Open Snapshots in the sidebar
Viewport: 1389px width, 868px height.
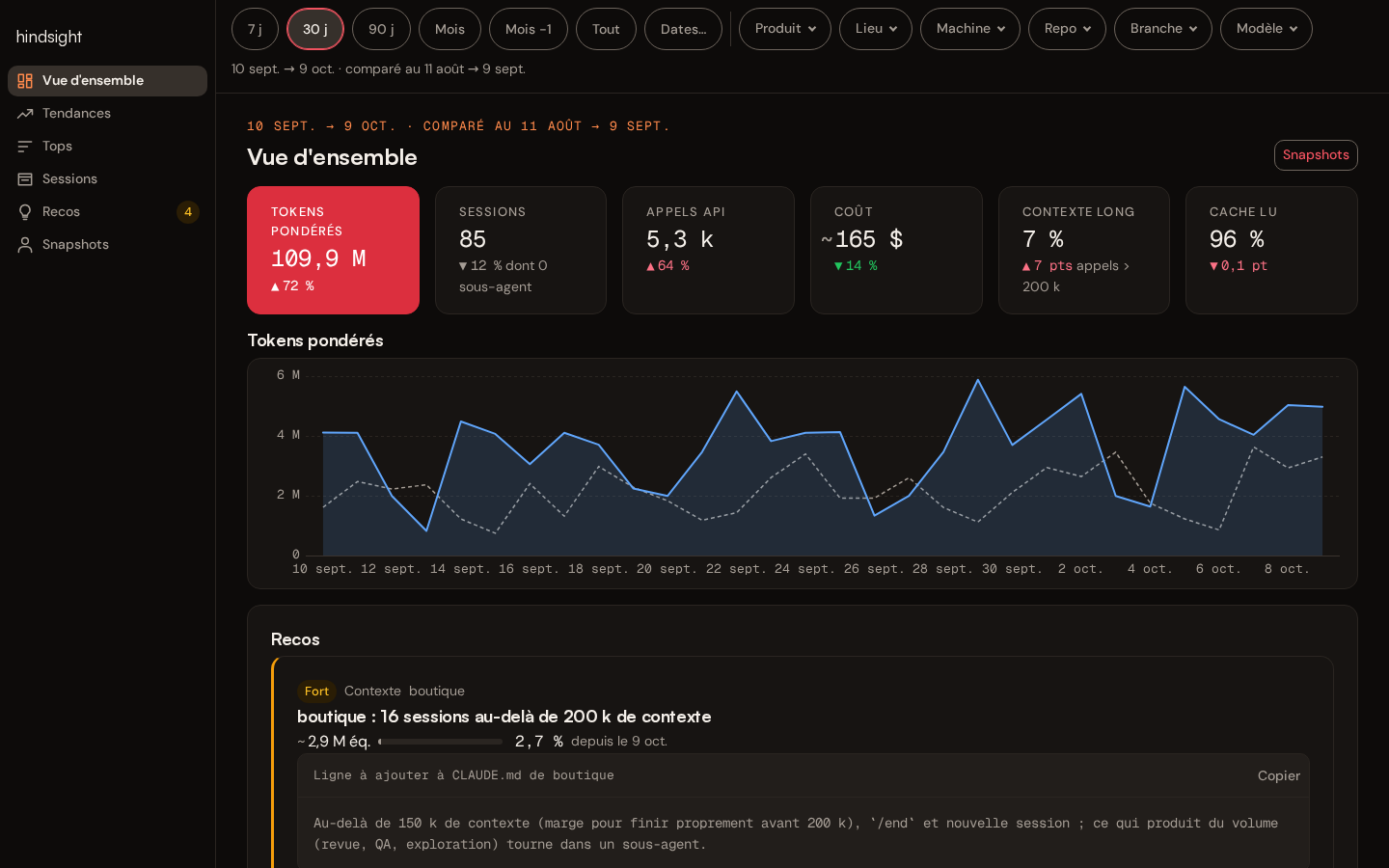point(107,245)
